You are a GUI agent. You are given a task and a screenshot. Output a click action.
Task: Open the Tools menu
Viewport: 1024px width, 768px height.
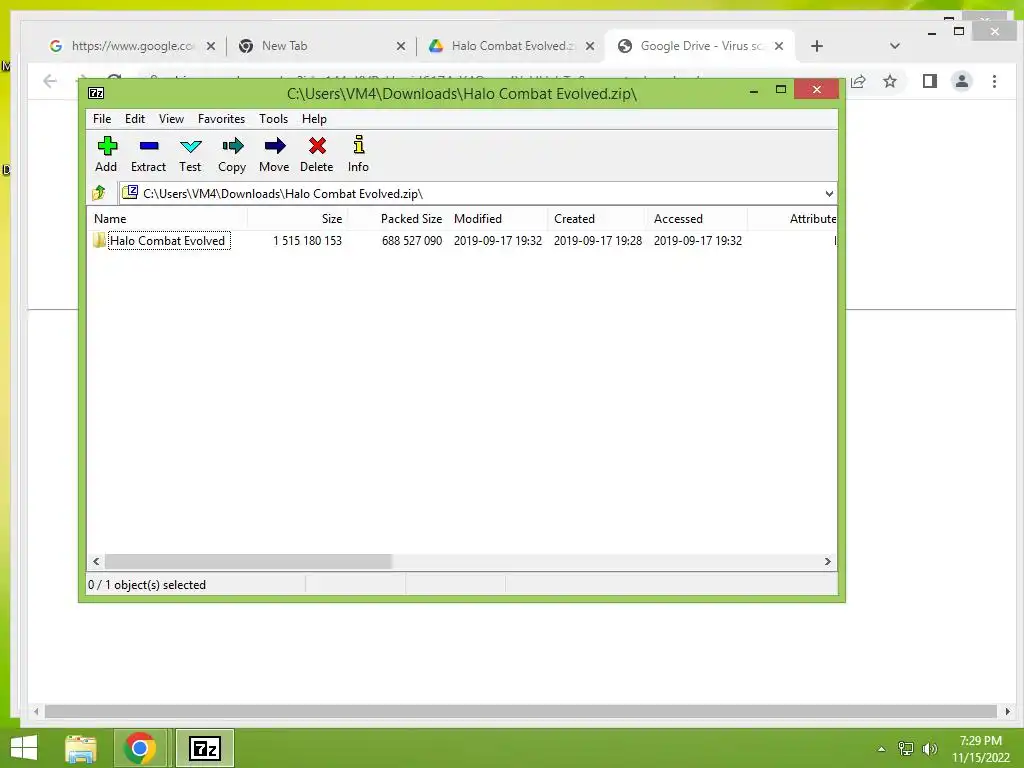(274, 119)
